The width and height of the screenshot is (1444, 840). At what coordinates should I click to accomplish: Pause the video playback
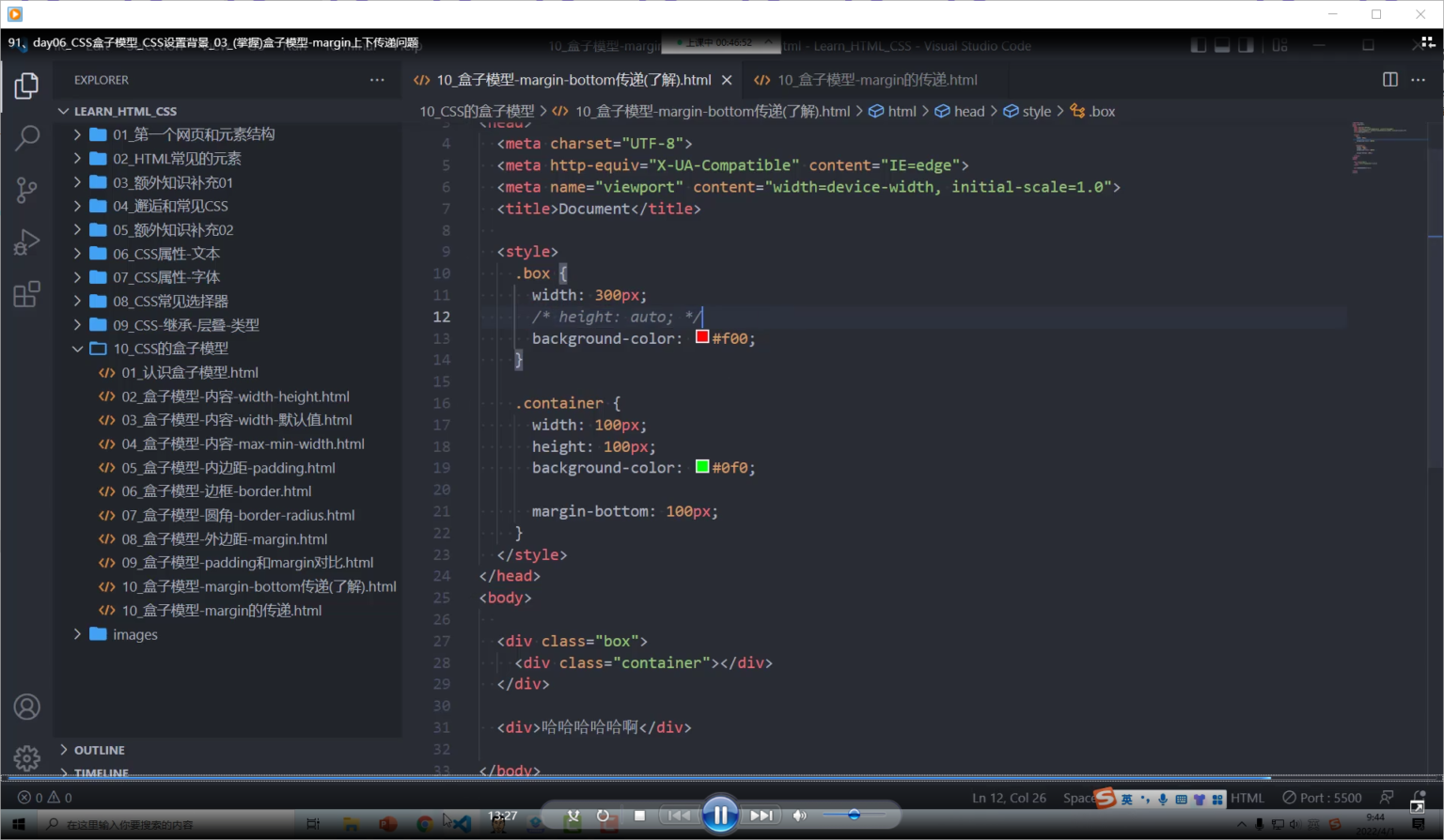pos(720,815)
